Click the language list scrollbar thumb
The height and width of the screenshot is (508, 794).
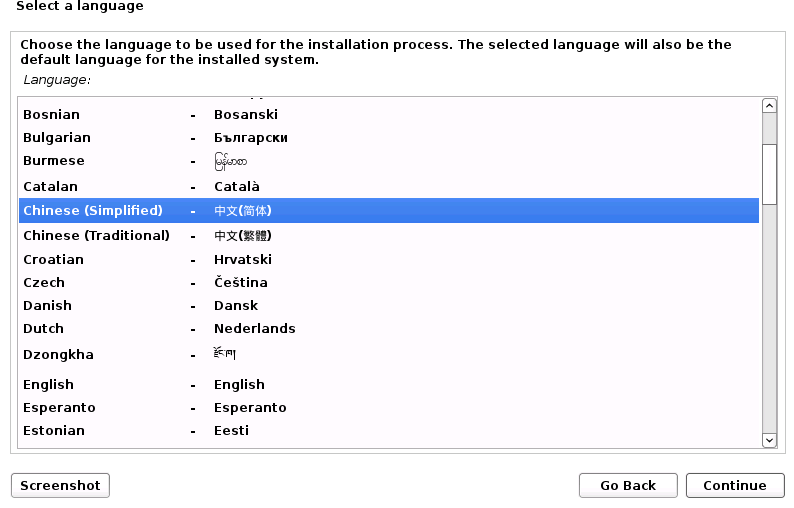point(769,174)
